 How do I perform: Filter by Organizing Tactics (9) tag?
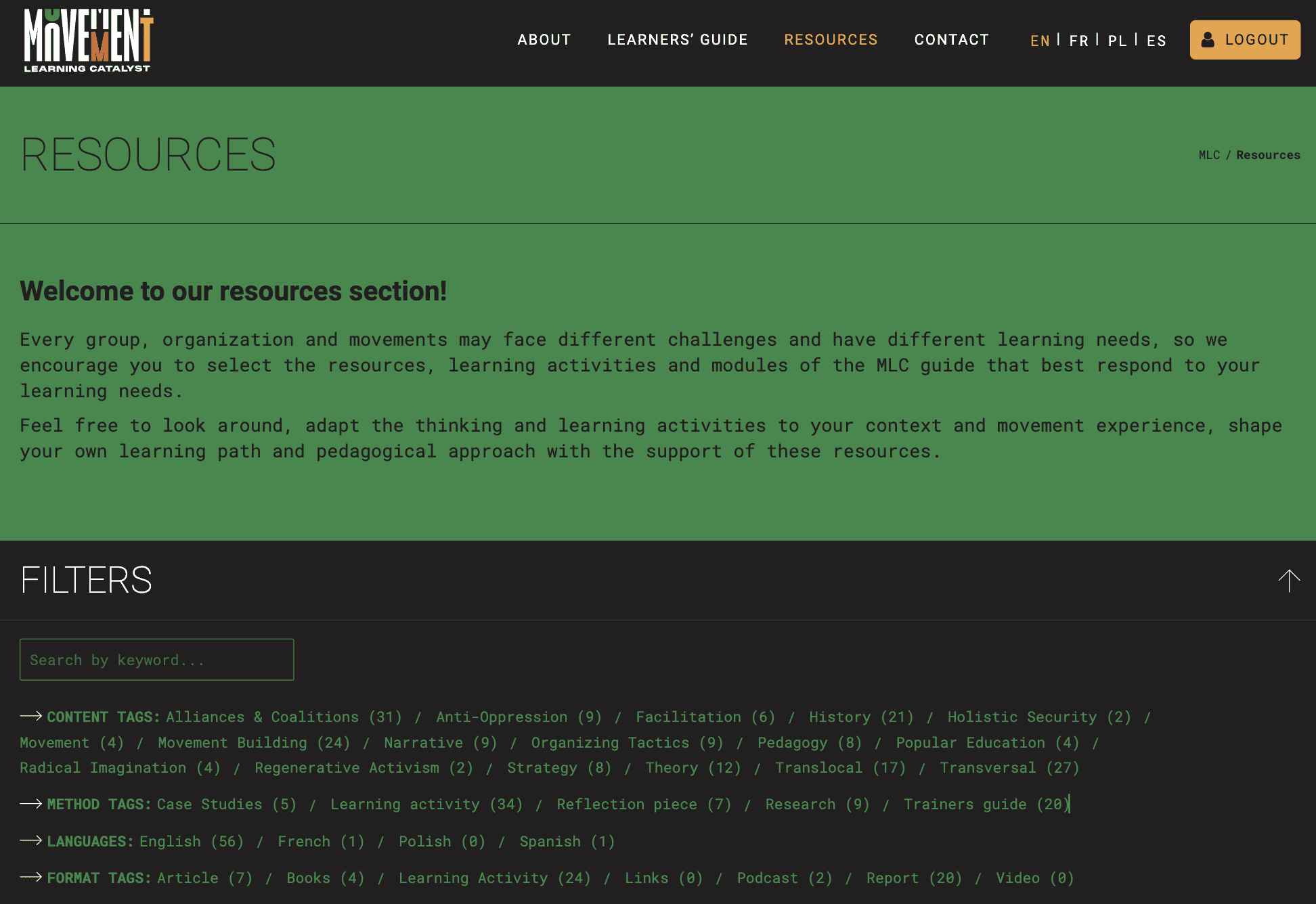point(628,742)
